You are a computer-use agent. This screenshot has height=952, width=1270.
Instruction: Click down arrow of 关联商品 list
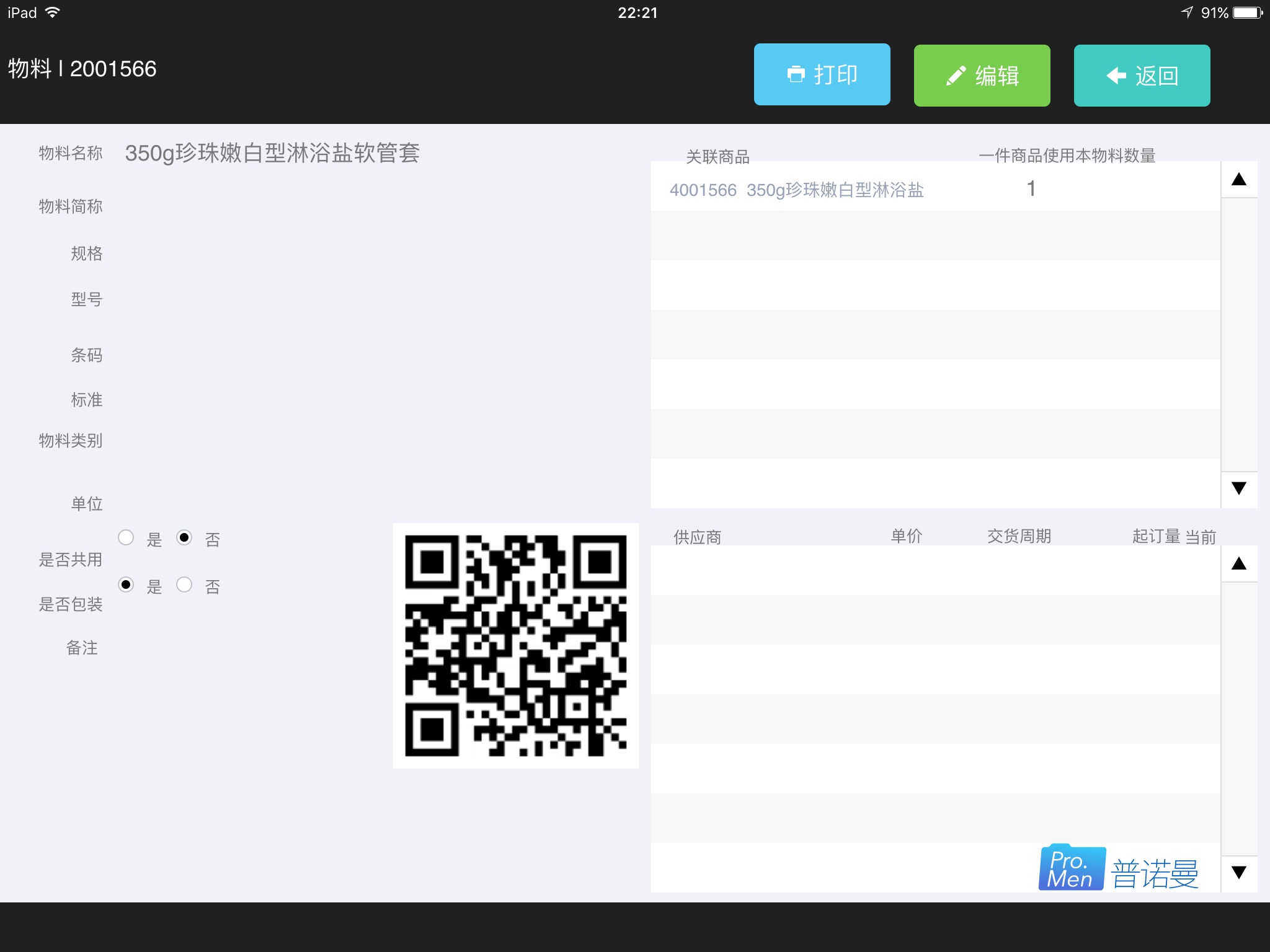(x=1239, y=488)
